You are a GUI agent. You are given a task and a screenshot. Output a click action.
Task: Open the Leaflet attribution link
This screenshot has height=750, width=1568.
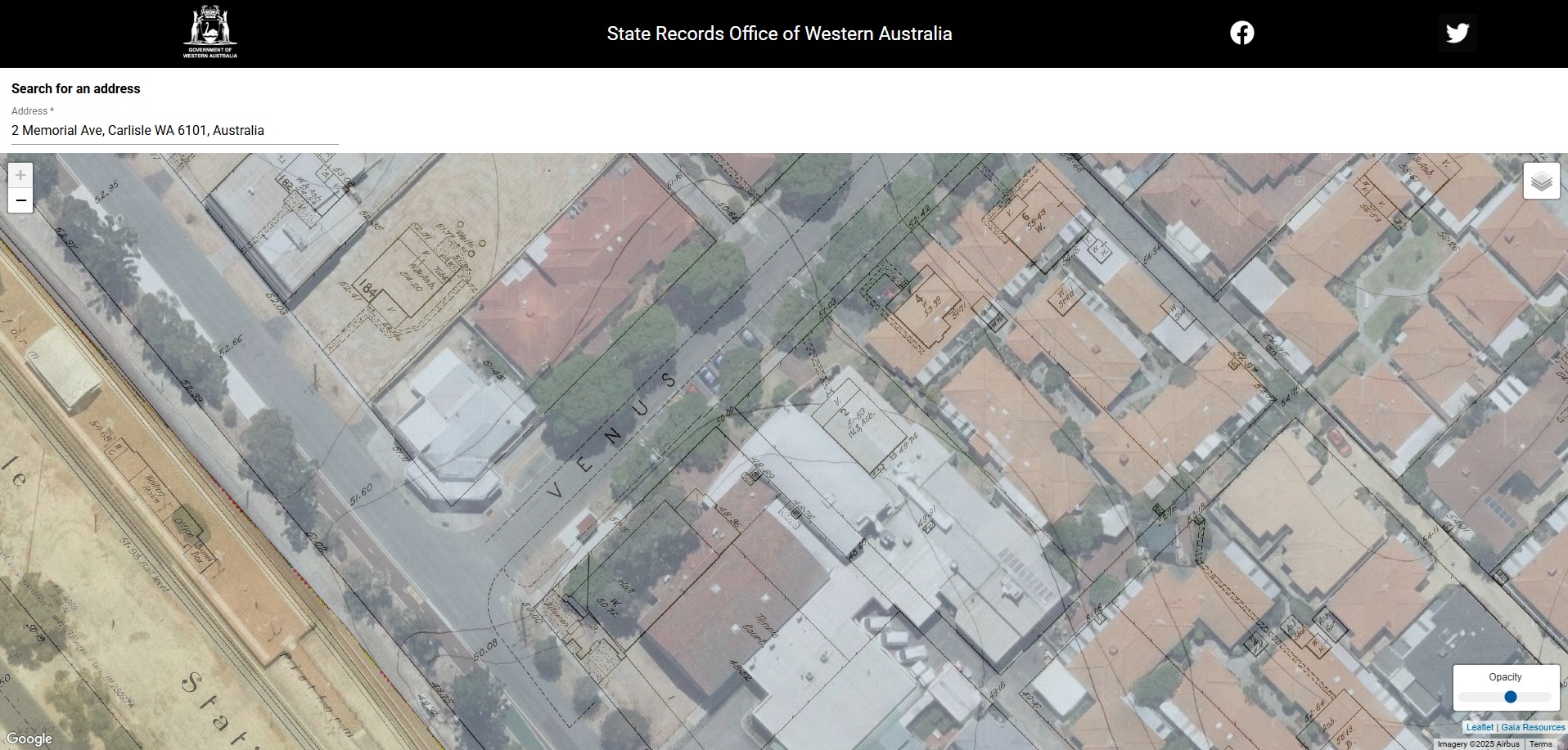point(1480,727)
